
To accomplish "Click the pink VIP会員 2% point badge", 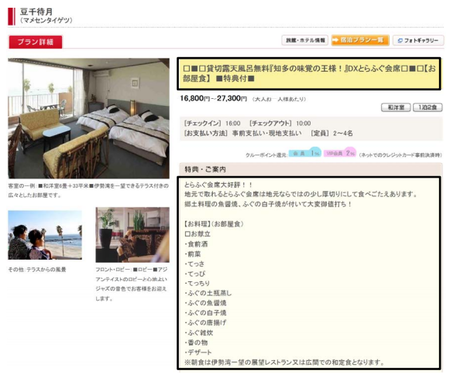I will (x=340, y=153).
